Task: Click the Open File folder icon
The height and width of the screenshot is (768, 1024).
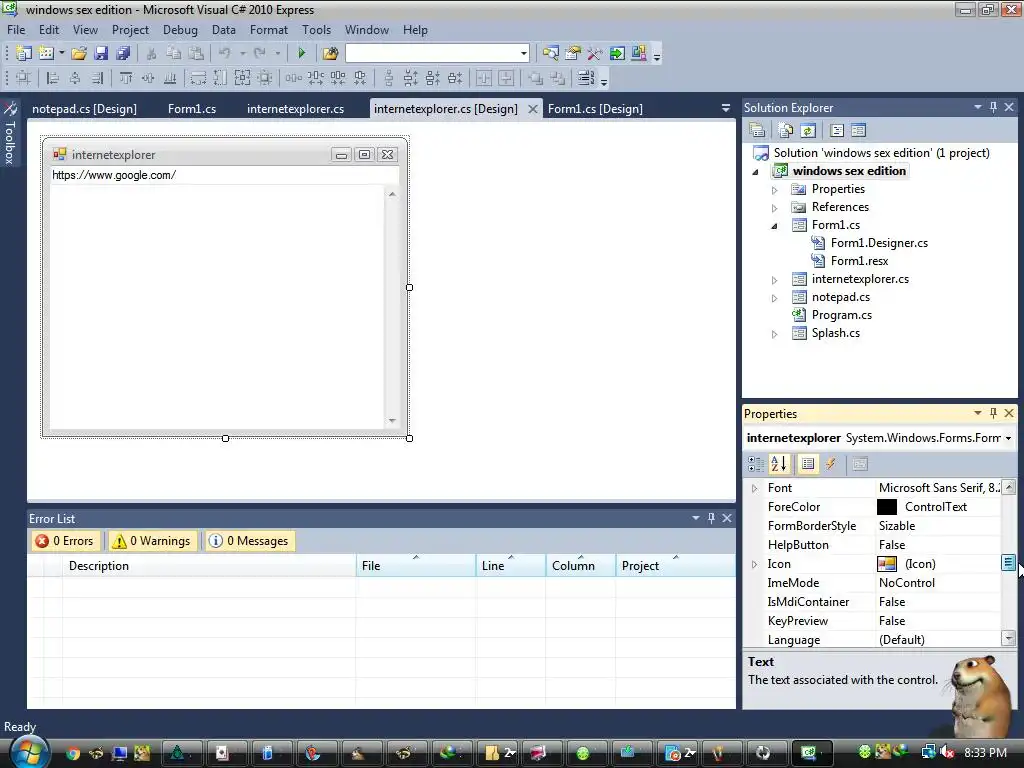Action: (x=79, y=54)
